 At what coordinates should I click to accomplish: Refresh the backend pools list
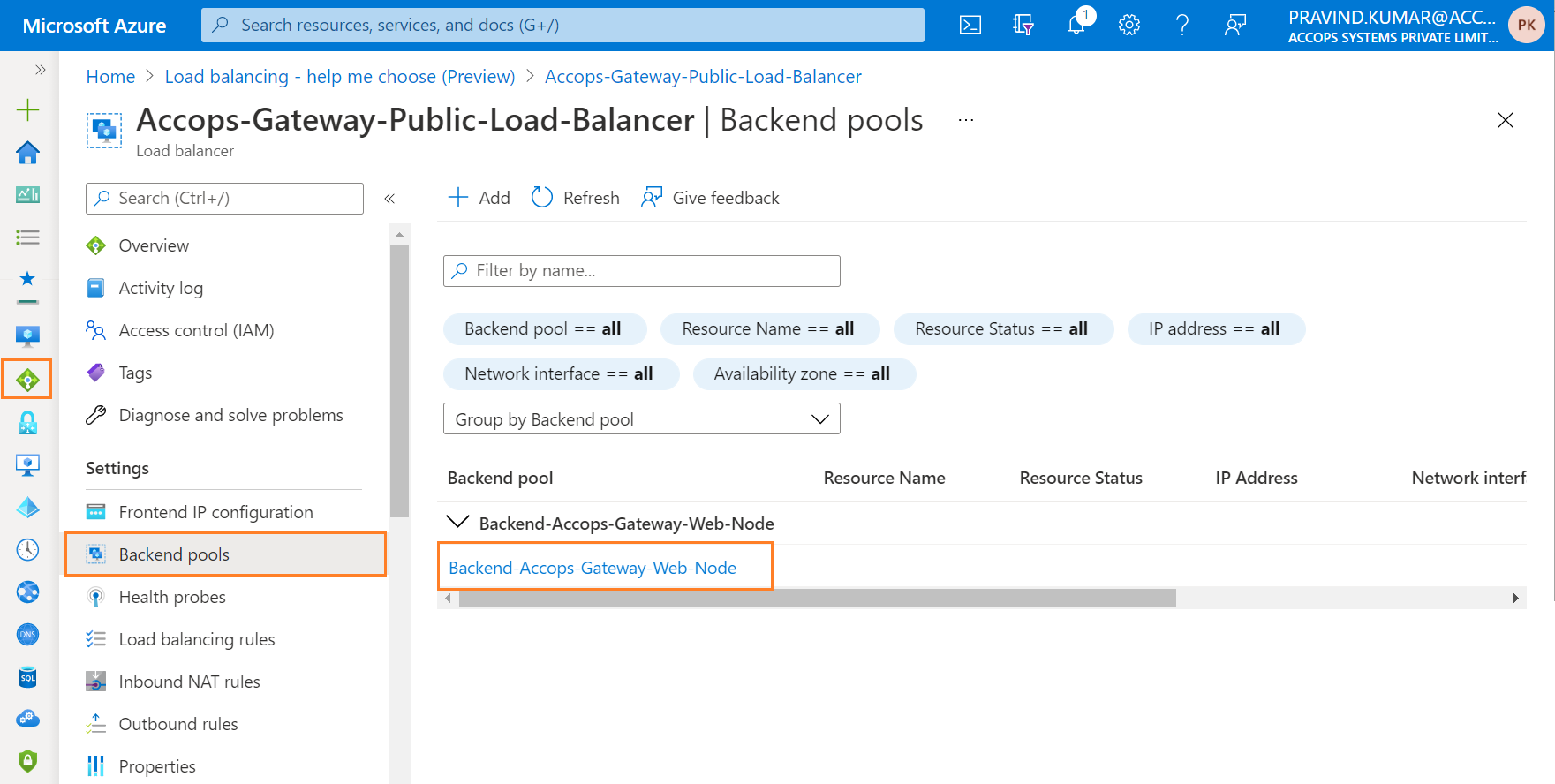576,198
